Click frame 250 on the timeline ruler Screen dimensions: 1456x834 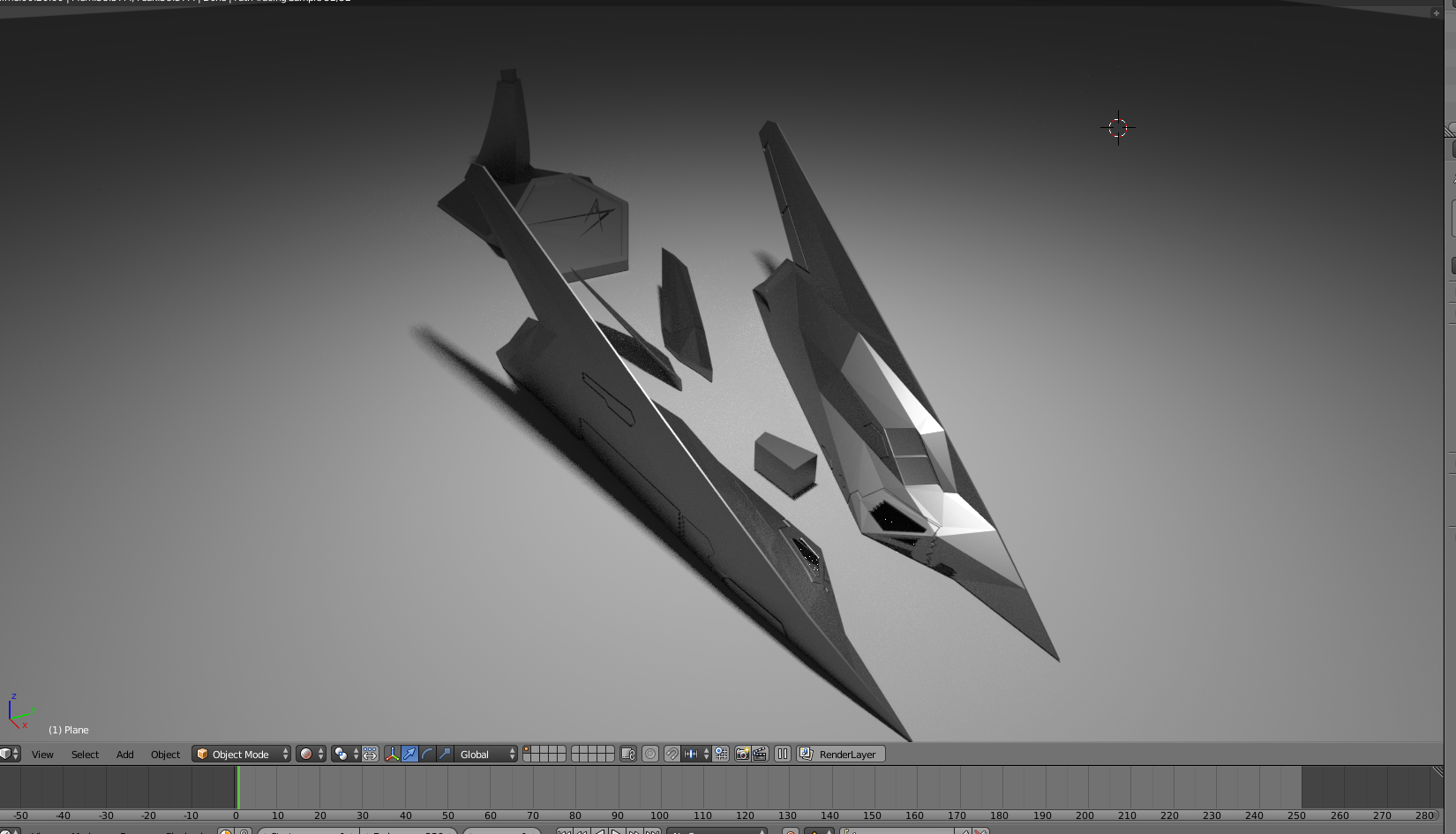click(x=1296, y=815)
